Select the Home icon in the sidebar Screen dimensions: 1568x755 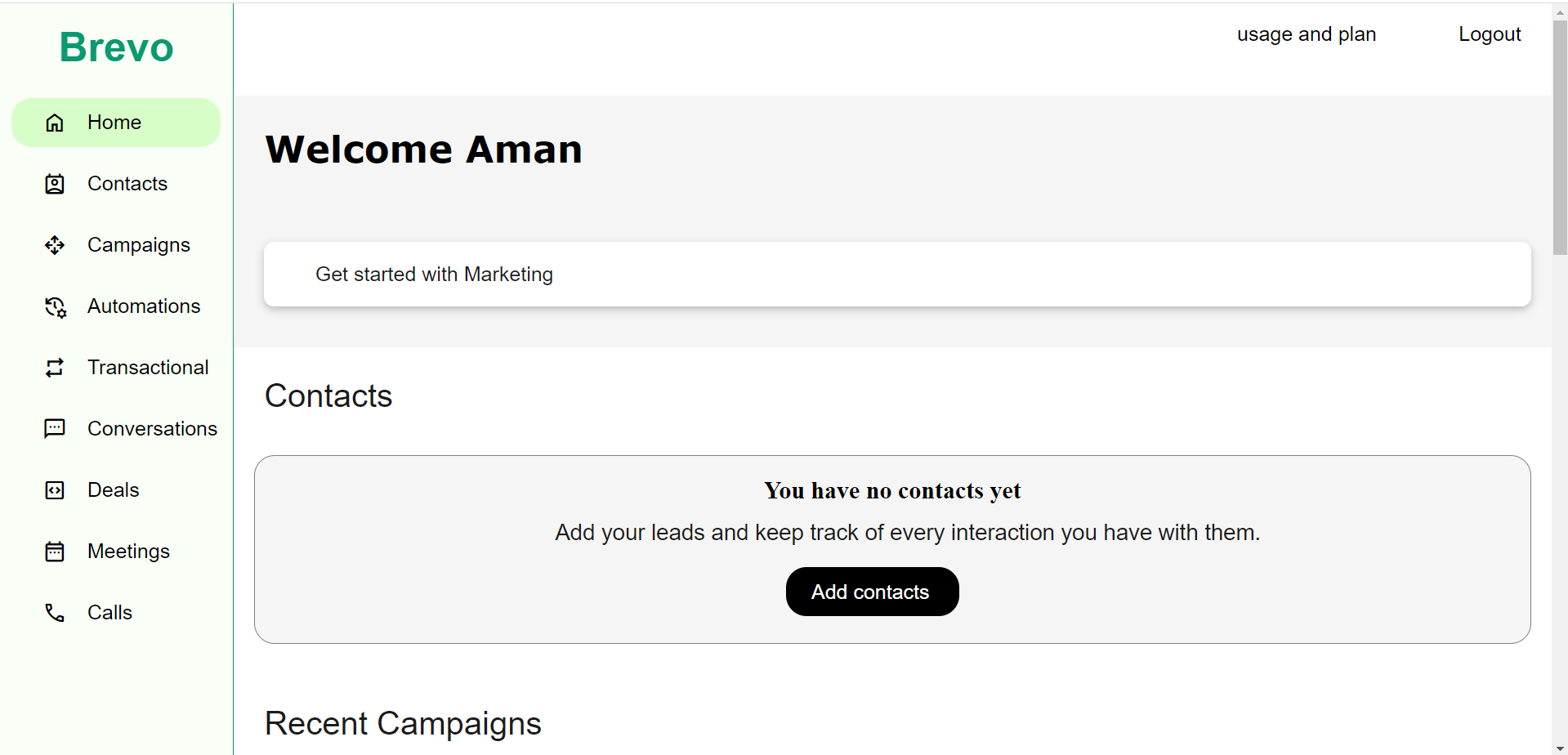coord(54,122)
